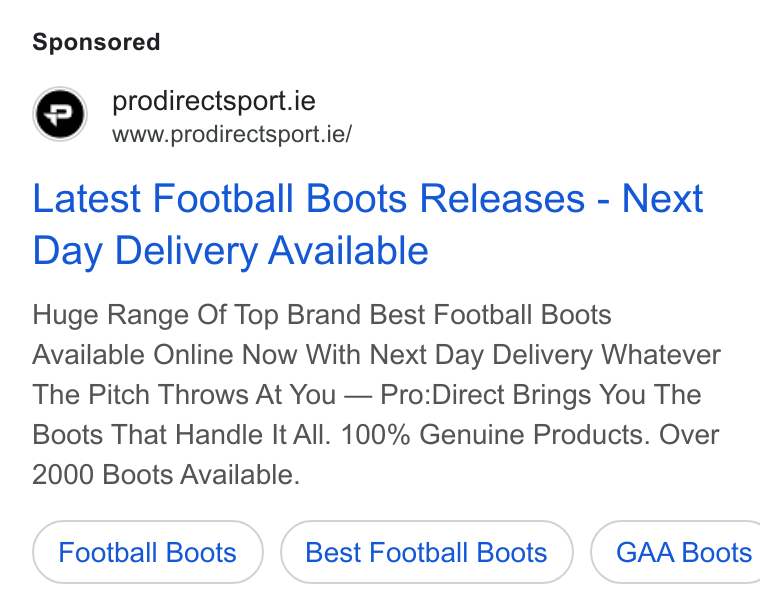The height and width of the screenshot is (616, 760).
Task: Click the ad description paragraph
Action: click(377, 395)
